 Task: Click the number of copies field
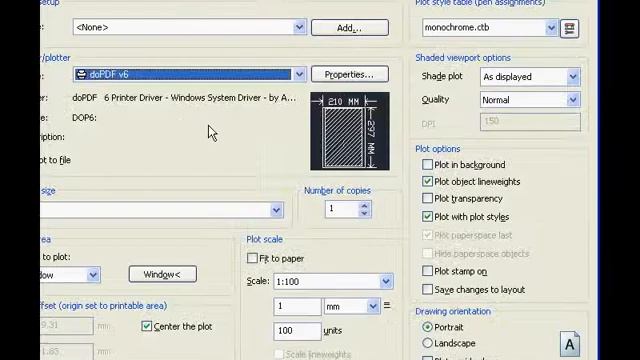coord(342,209)
